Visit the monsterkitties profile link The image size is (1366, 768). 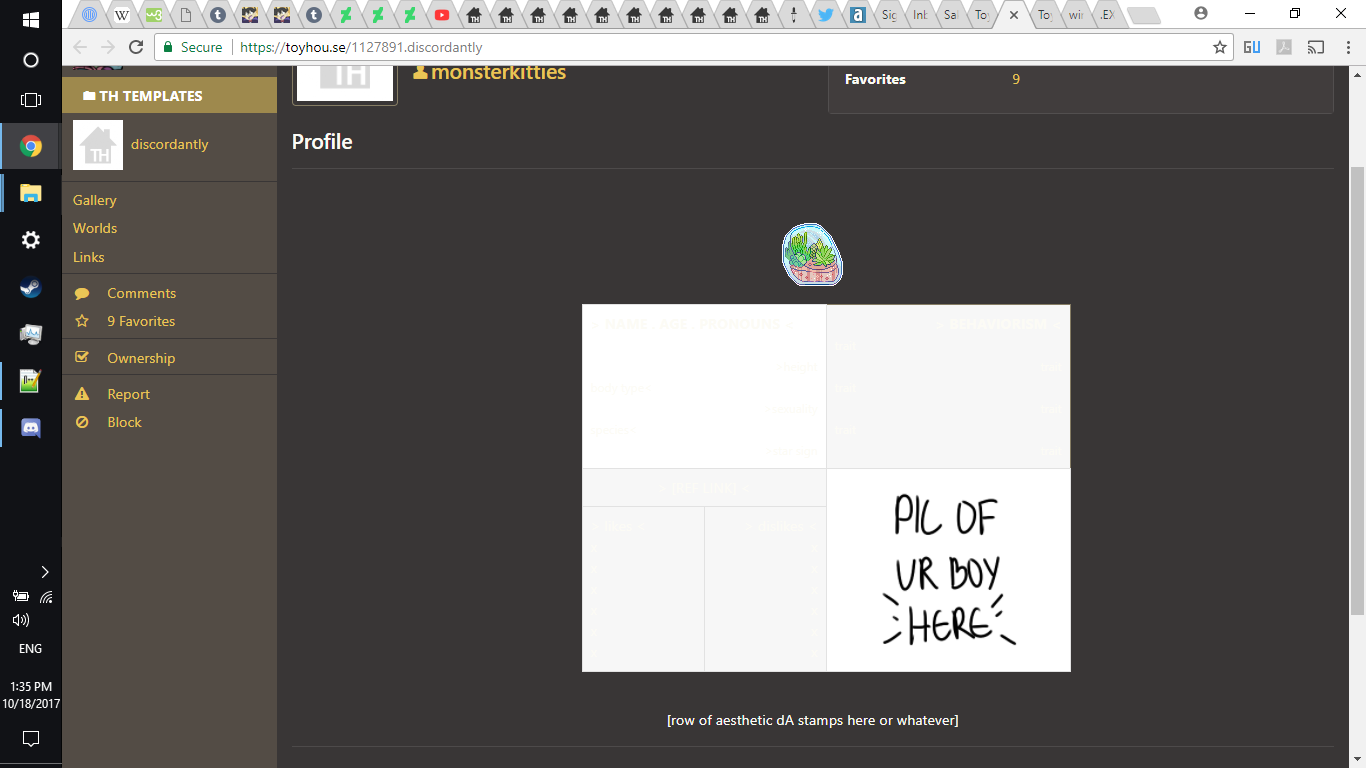[x=497, y=71]
